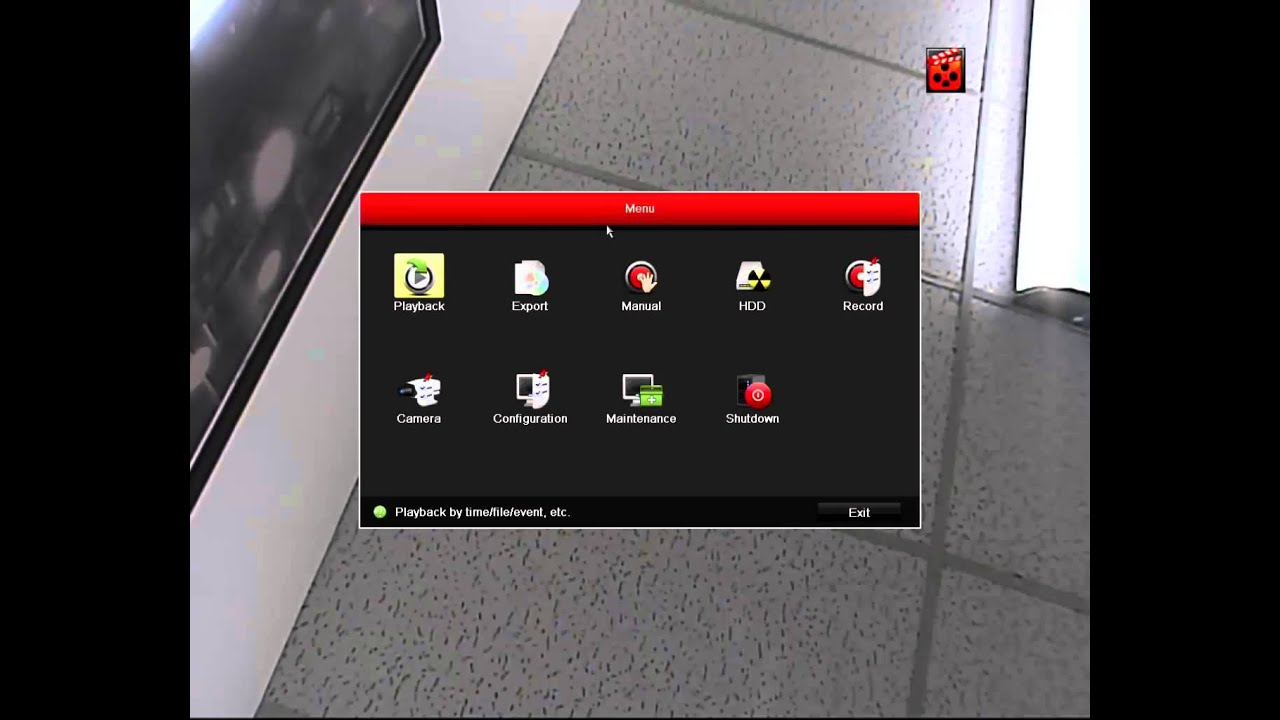Select the Manual hand icon
The width and height of the screenshot is (1280, 720).
(x=641, y=278)
